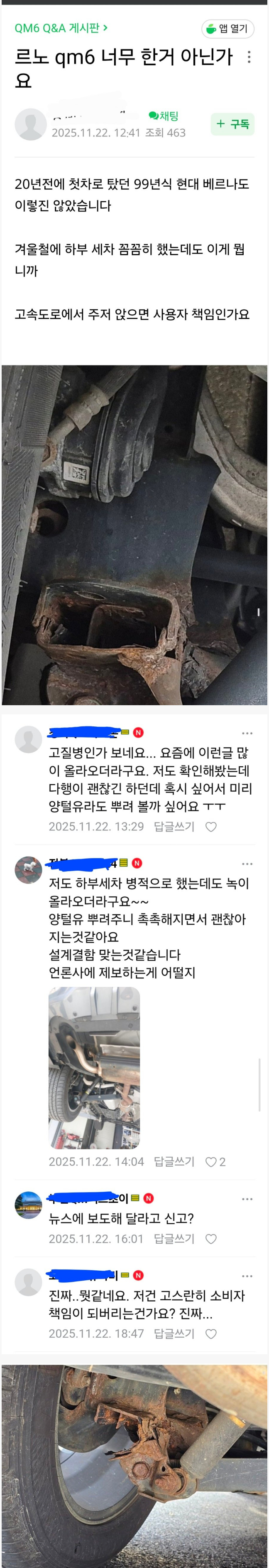The width and height of the screenshot is (269, 1568).
Task: View the third commenter's landscape avatar
Action: [x=28, y=1205]
